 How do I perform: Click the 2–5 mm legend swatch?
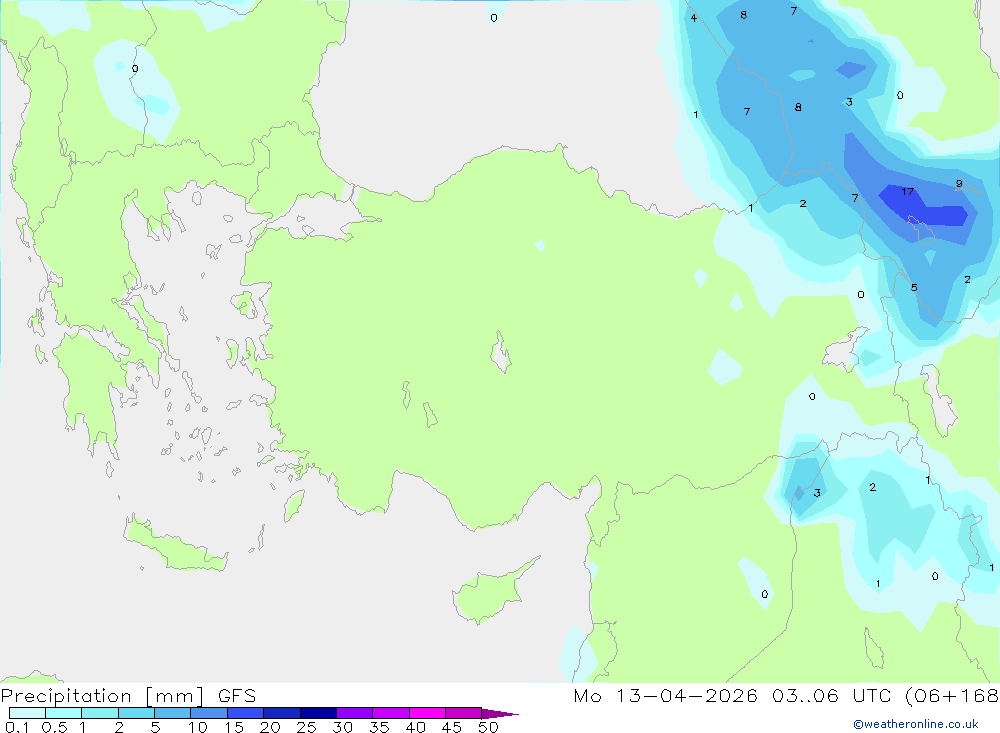[x=136, y=713]
